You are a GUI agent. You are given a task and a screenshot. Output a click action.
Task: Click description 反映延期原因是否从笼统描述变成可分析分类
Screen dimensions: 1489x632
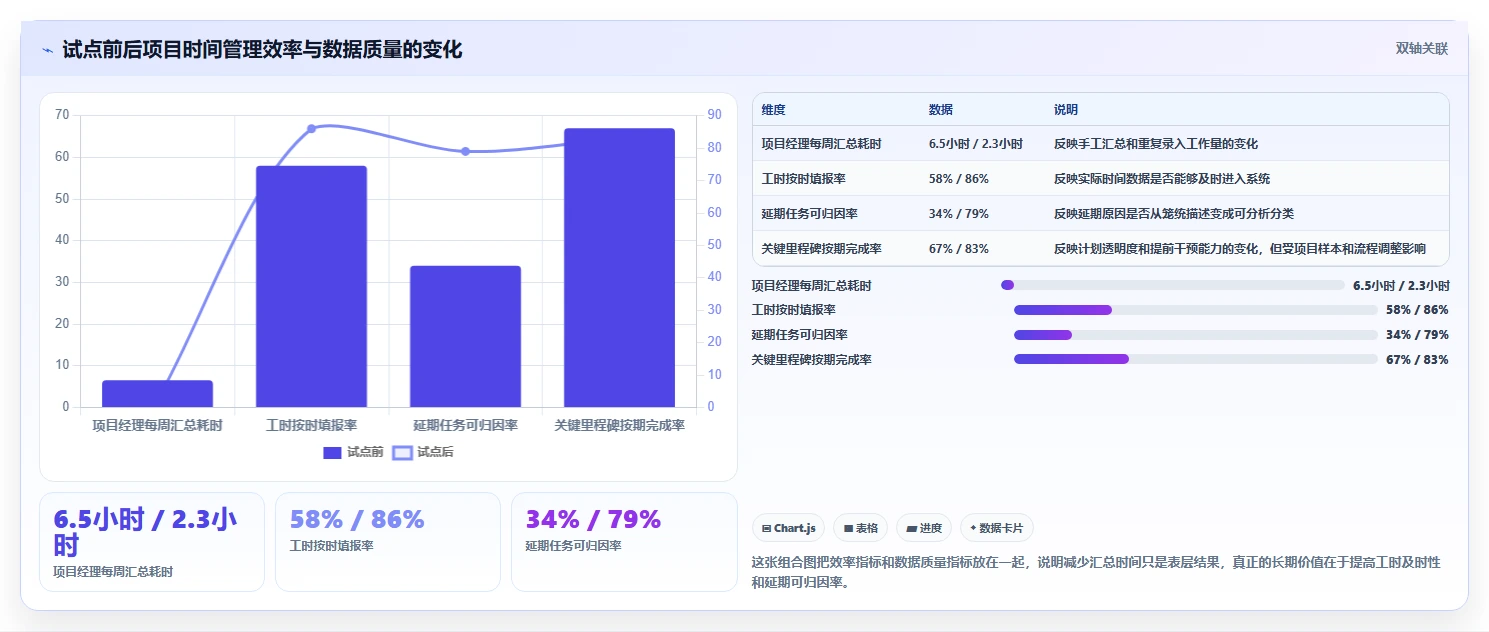(1174, 214)
